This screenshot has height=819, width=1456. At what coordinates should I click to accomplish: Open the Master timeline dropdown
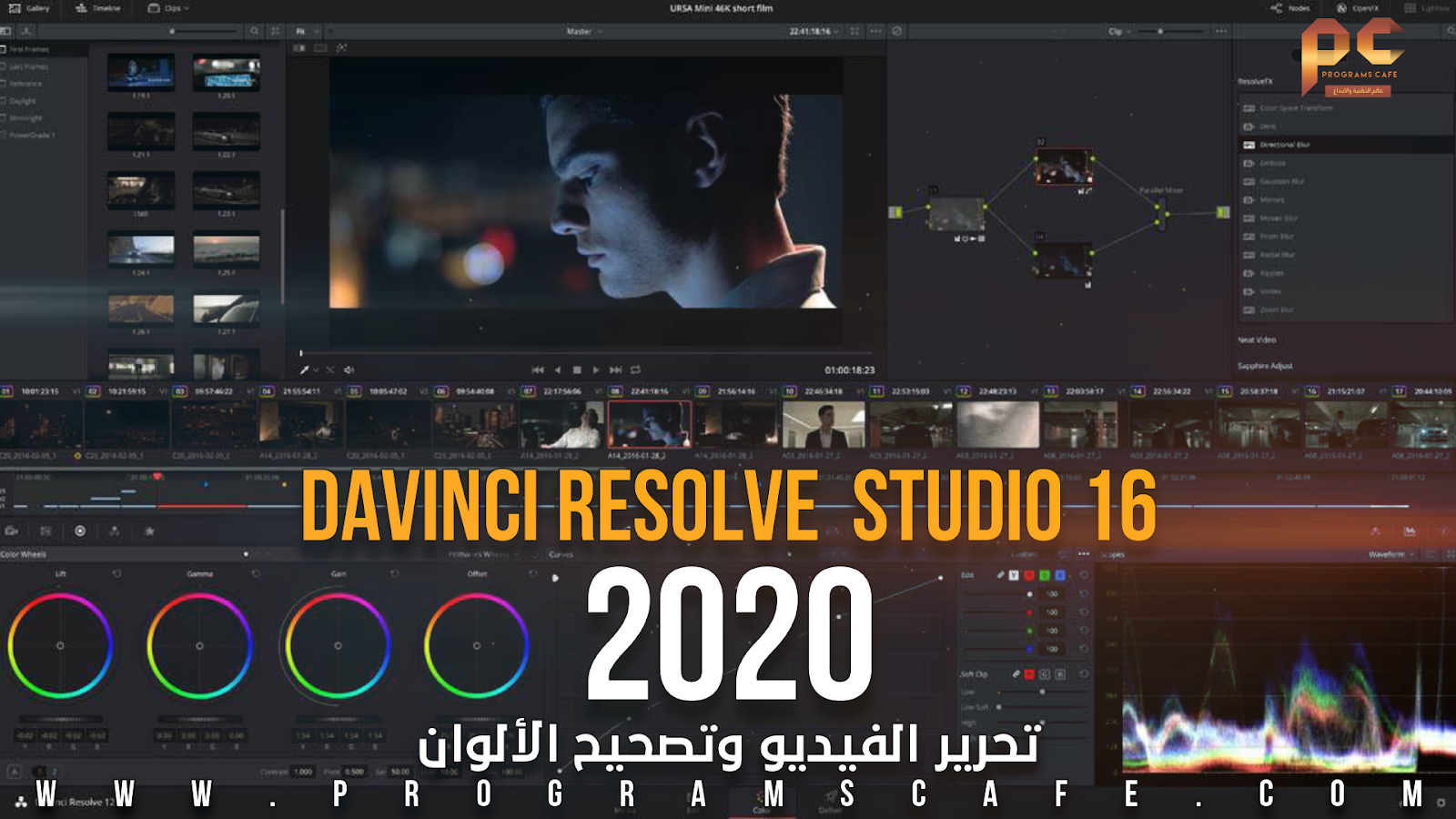pyautogui.click(x=584, y=32)
